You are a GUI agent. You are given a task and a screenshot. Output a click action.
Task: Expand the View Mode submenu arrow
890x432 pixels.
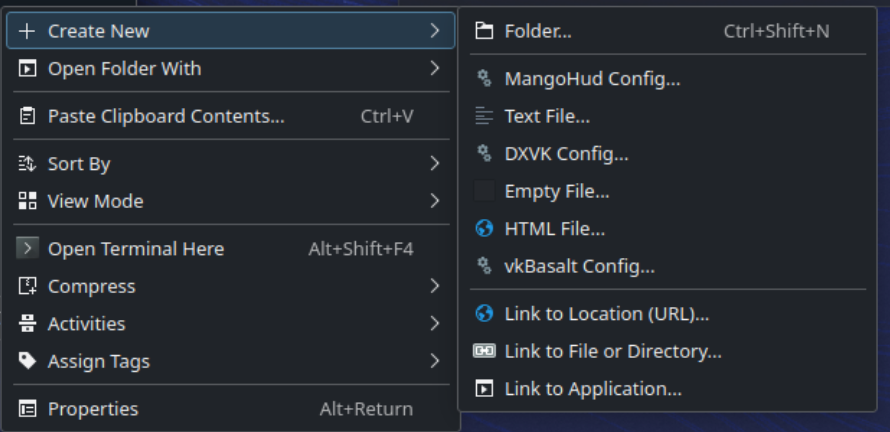[x=435, y=201]
